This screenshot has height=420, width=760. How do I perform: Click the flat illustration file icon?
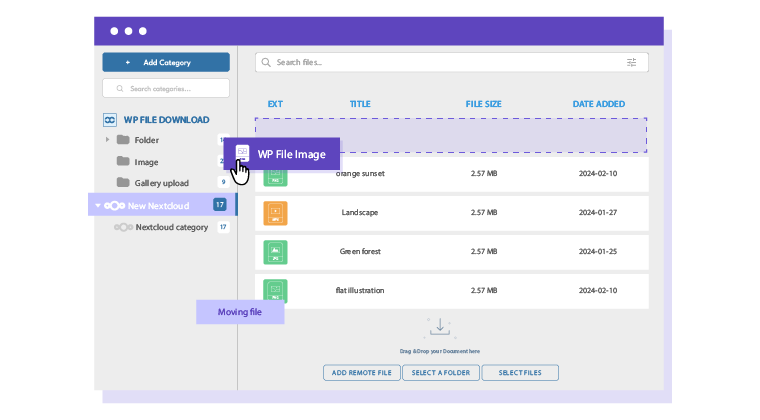point(275,291)
